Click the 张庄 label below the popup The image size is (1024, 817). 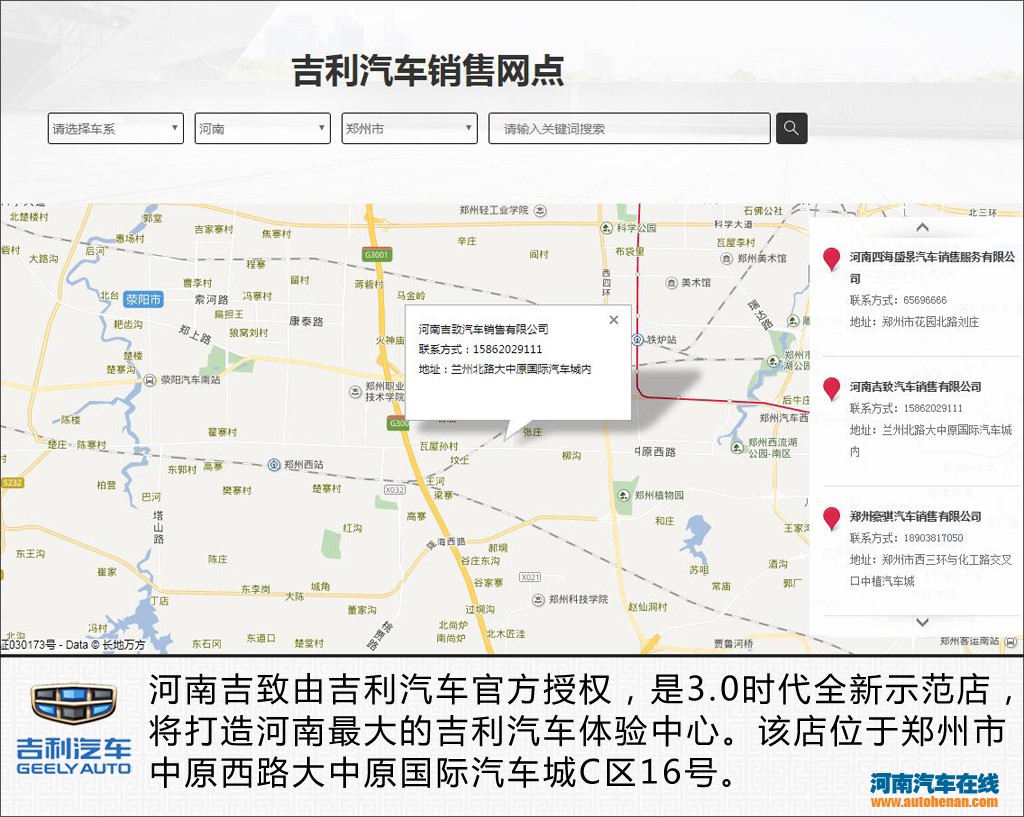coord(532,432)
